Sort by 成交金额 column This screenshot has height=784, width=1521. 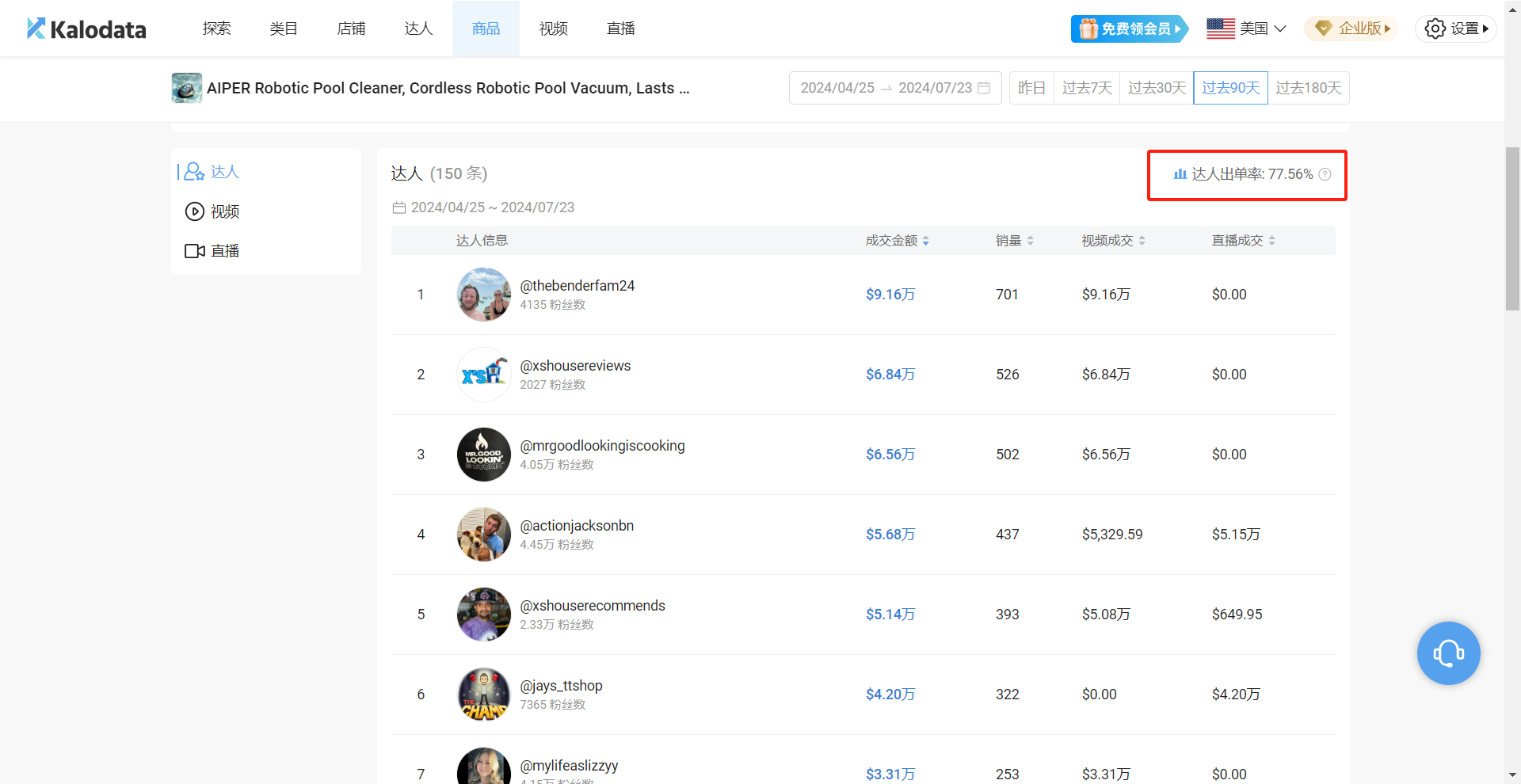pyautogui.click(x=897, y=241)
